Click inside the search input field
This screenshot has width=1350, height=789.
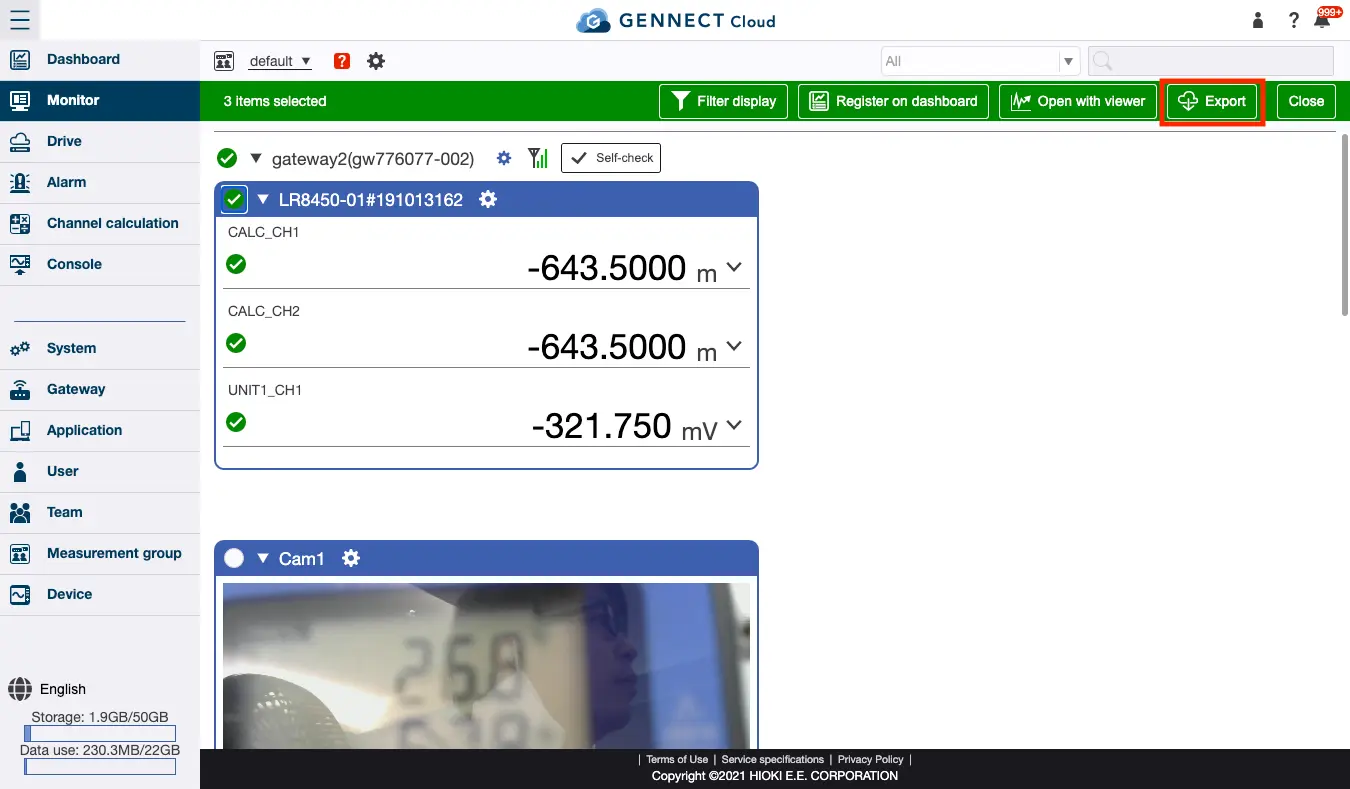pyautogui.click(x=1210, y=60)
